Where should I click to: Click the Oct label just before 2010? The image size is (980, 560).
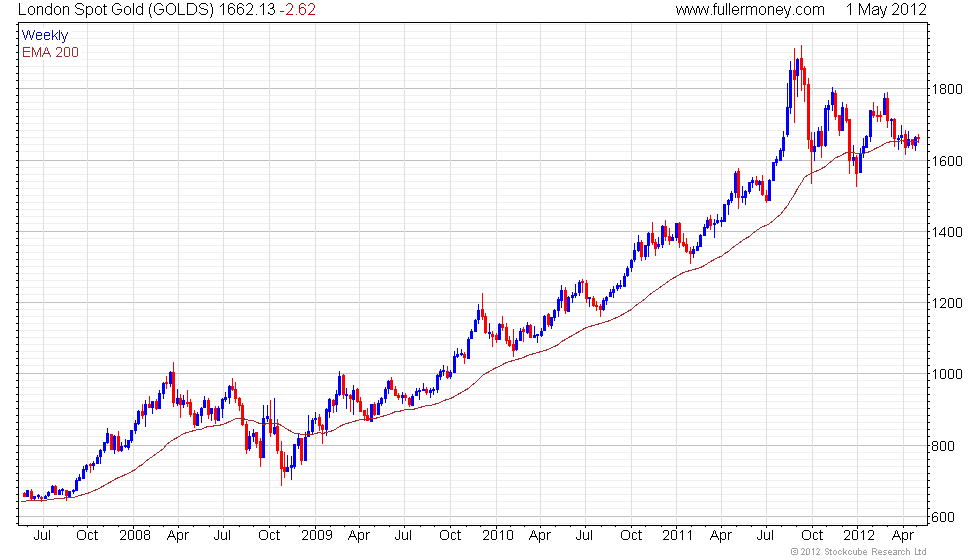(450, 536)
